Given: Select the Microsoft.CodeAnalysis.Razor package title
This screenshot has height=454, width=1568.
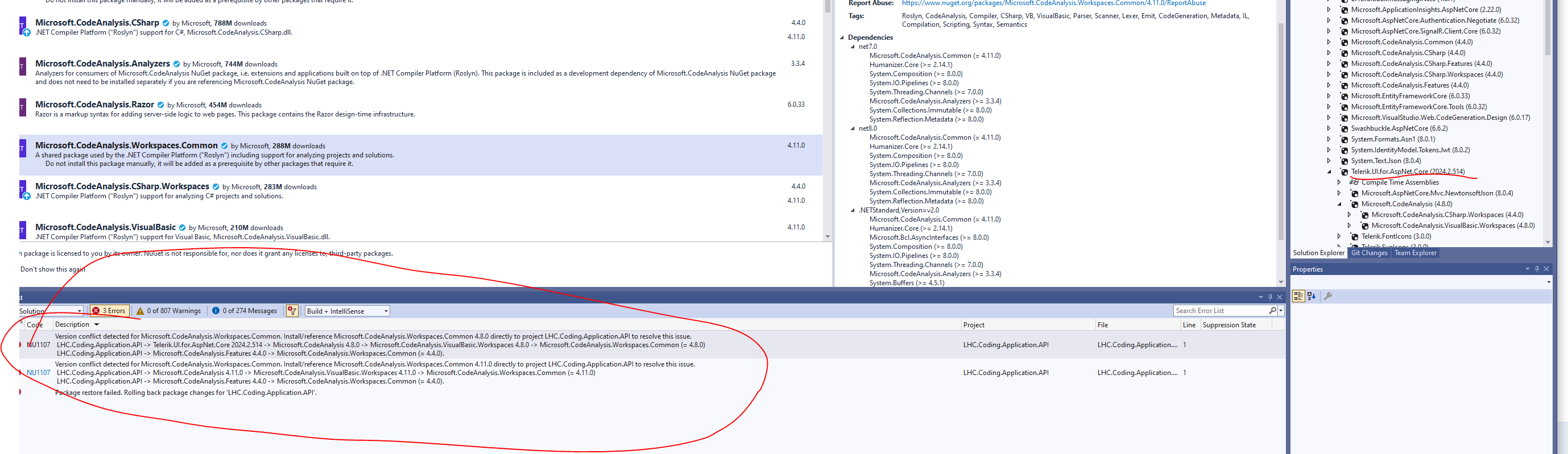Looking at the screenshot, I should 94,105.
